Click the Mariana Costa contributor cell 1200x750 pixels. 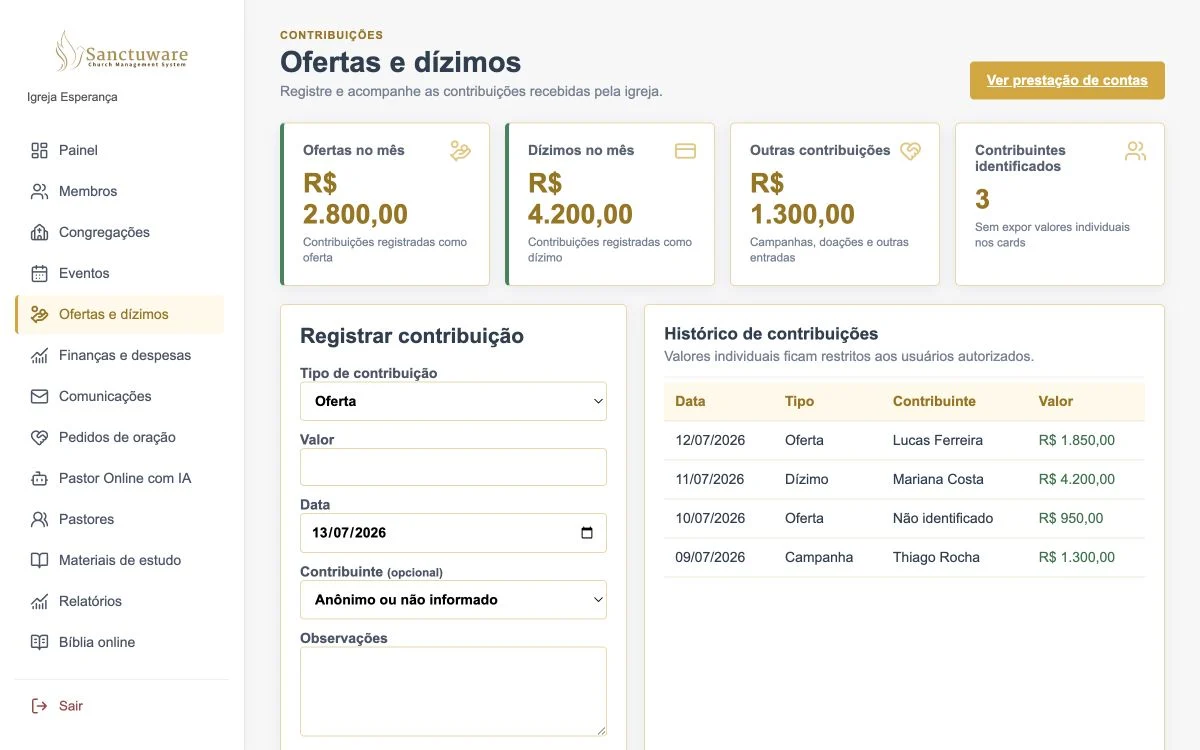click(938, 479)
